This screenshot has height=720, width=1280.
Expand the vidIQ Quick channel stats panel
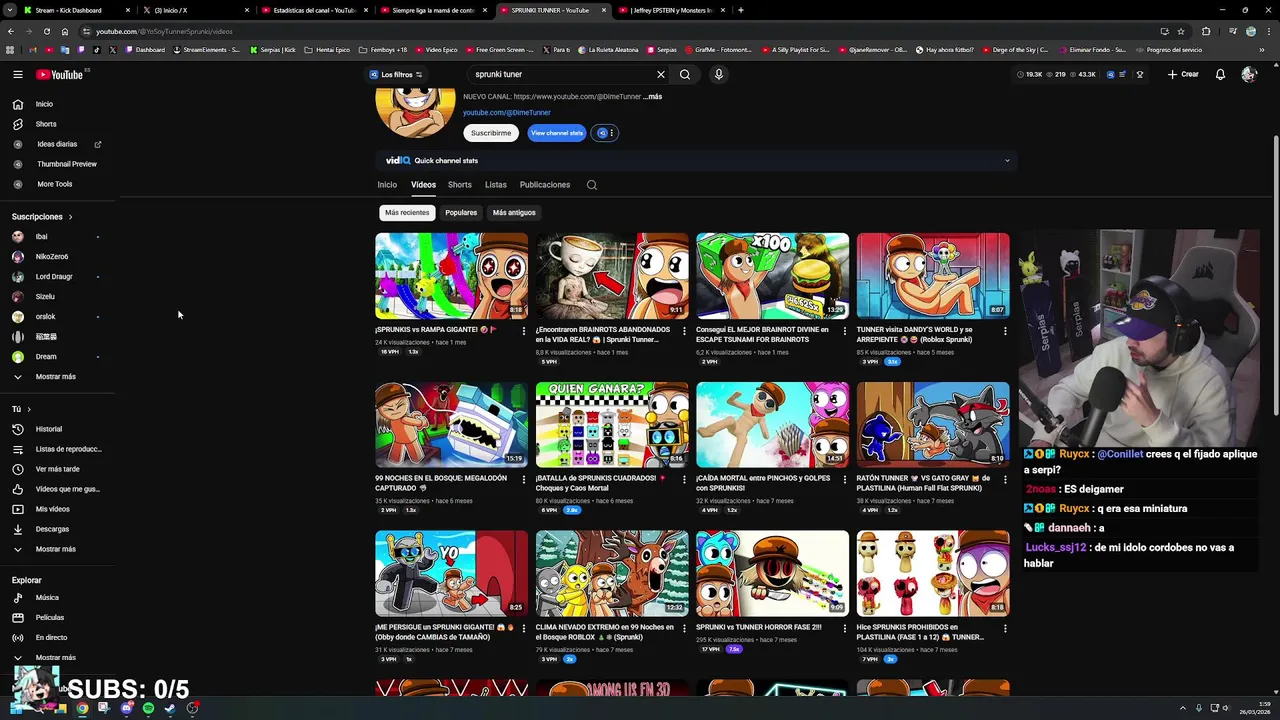point(1007,160)
